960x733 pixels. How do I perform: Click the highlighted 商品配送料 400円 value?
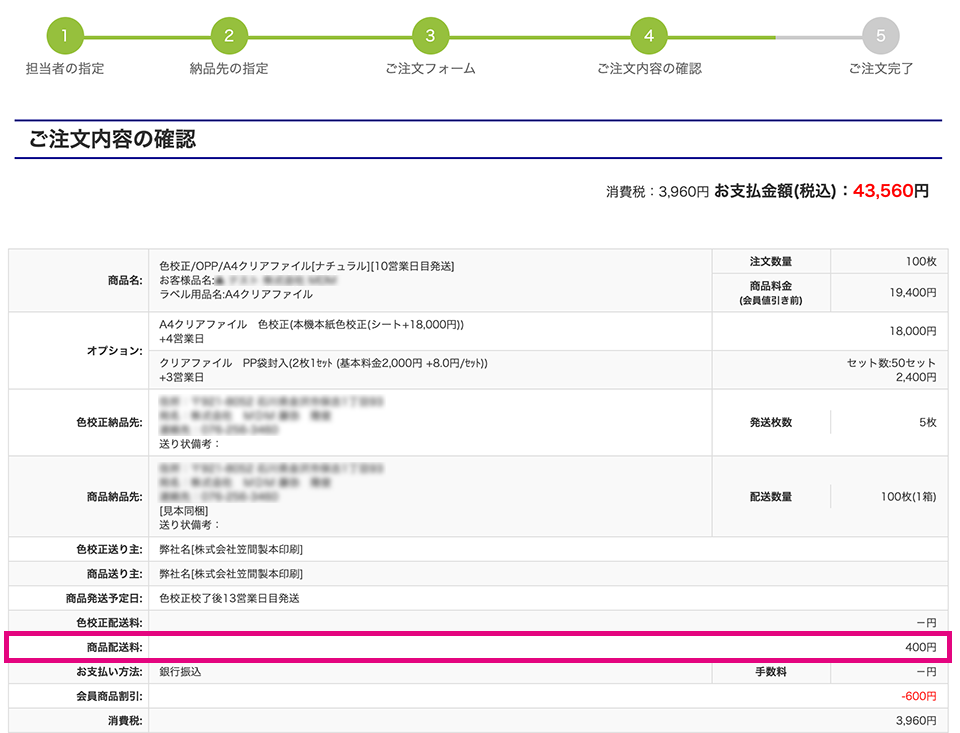[x=920, y=648]
